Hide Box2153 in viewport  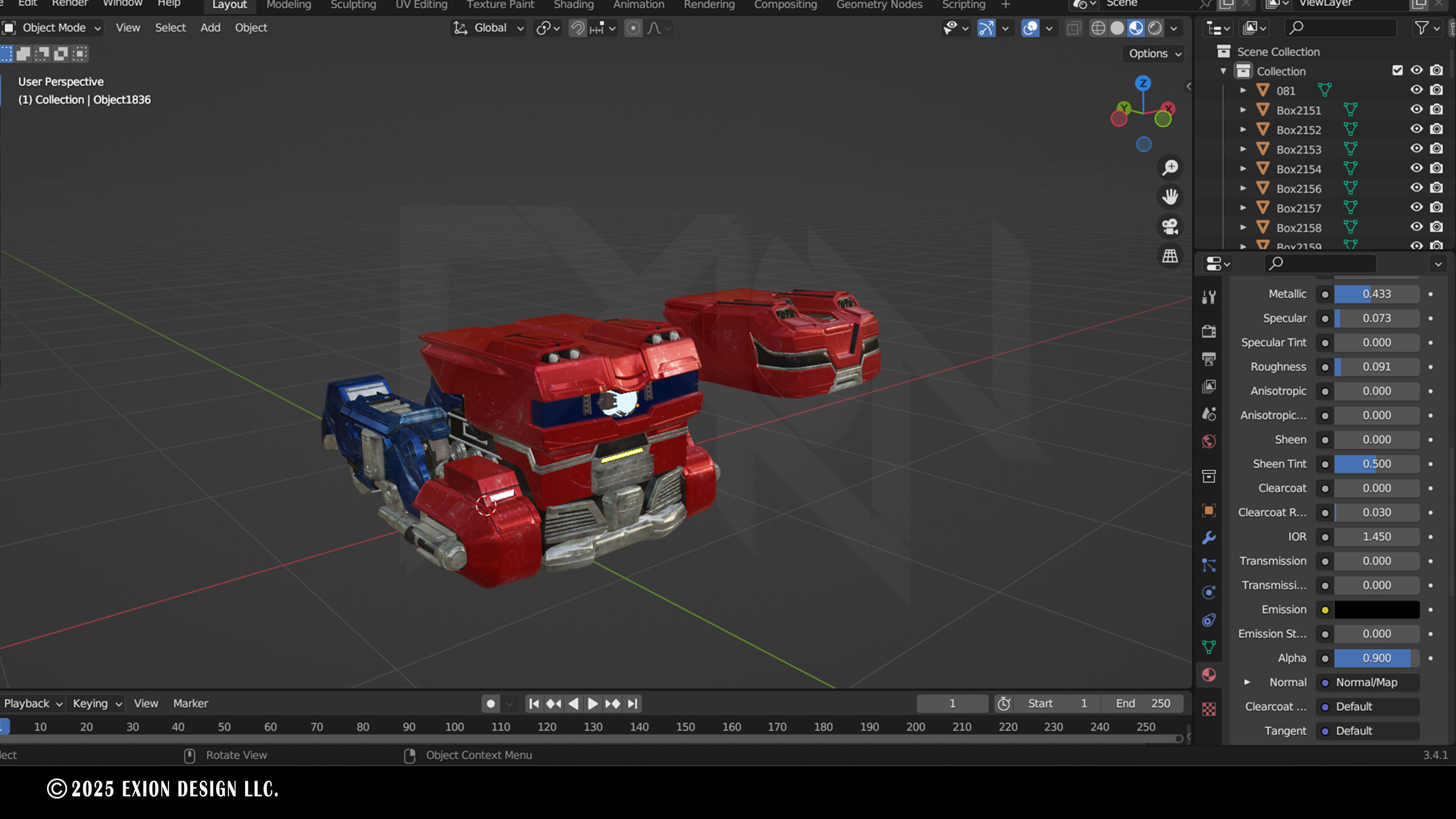(x=1416, y=148)
